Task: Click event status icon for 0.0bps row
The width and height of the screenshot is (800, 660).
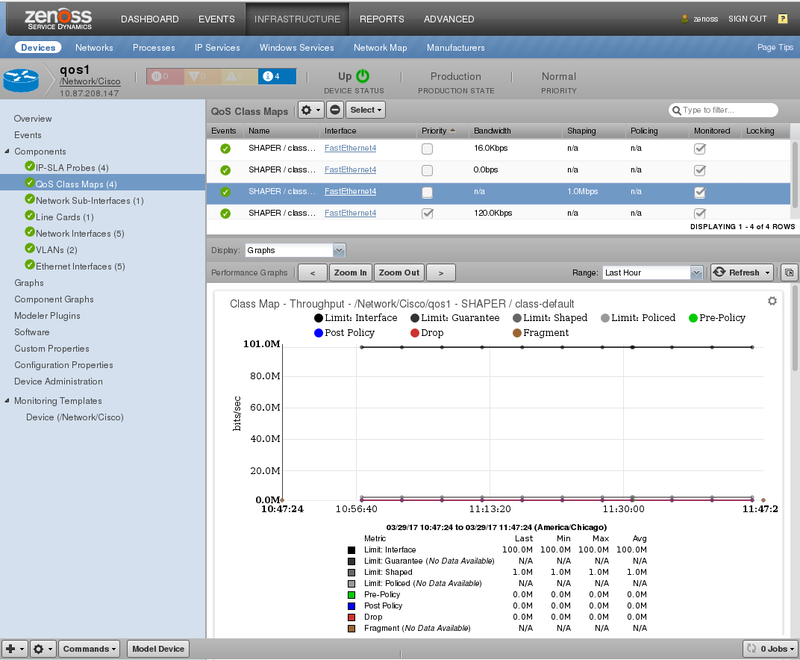Action: pos(225,170)
